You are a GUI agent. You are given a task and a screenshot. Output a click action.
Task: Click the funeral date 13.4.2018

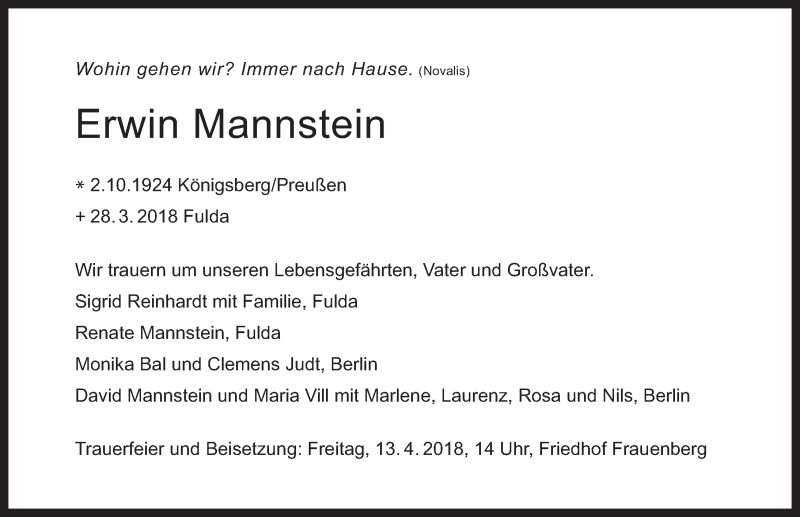419,449
